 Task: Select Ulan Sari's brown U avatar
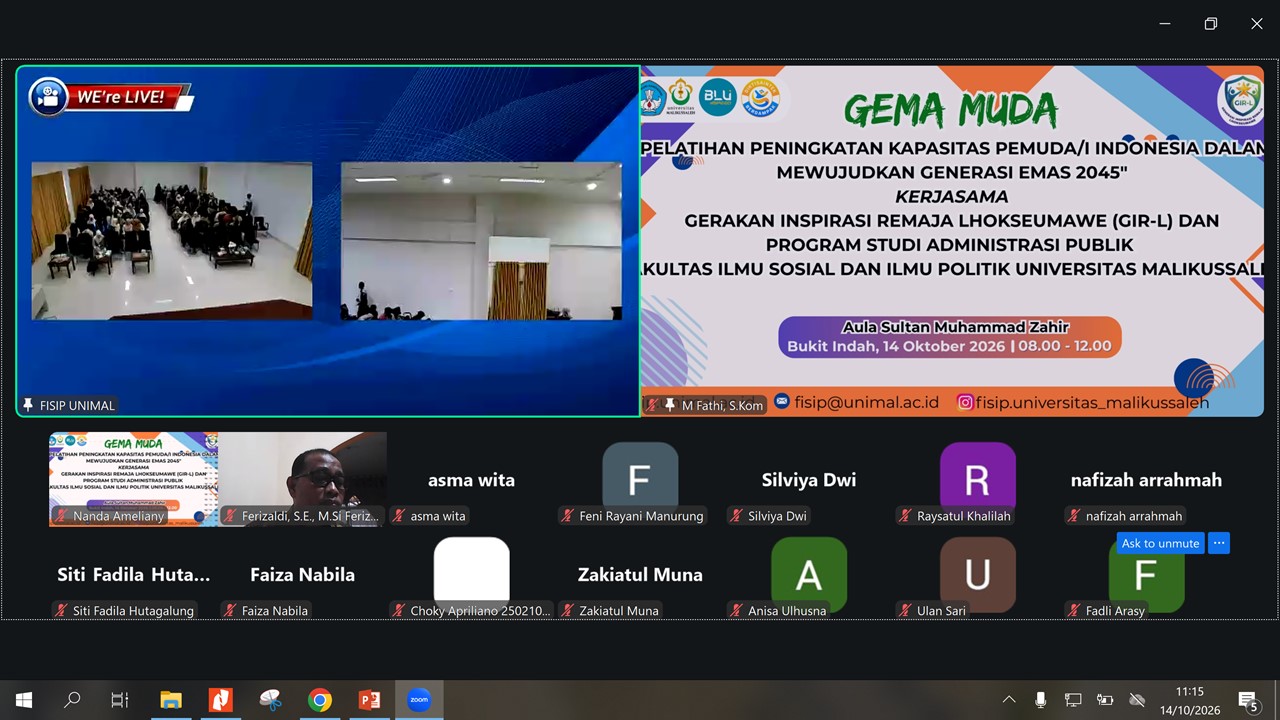pyautogui.click(x=978, y=574)
